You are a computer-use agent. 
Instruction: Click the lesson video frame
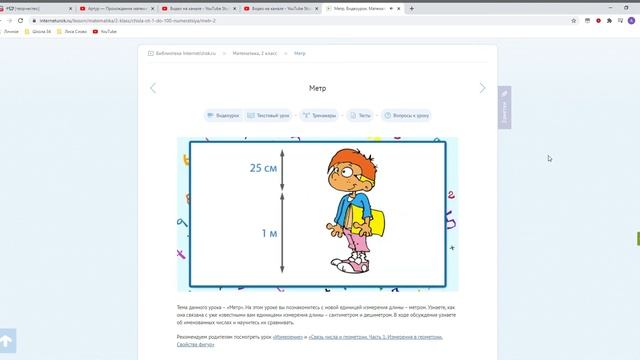[x=318, y=214]
